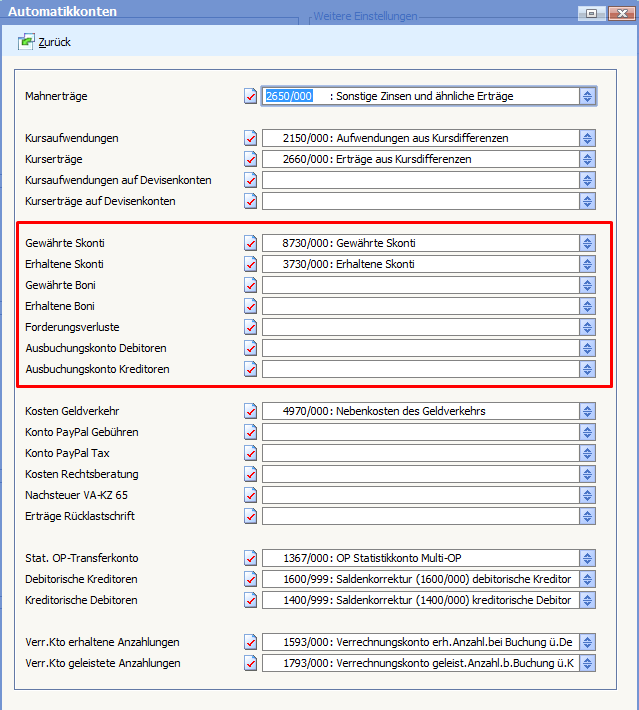Click the checkmark icon beside Gewährte Skonti
This screenshot has width=639, height=710.
pyautogui.click(x=250, y=244)
